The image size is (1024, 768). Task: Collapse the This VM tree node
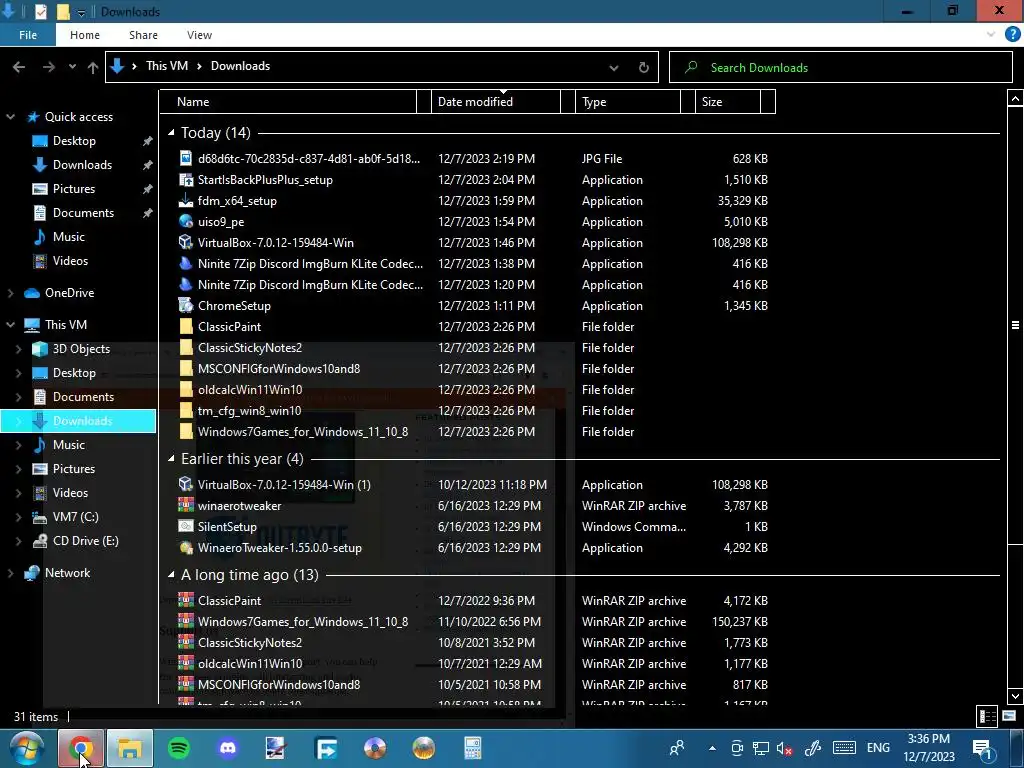point(10,325)
